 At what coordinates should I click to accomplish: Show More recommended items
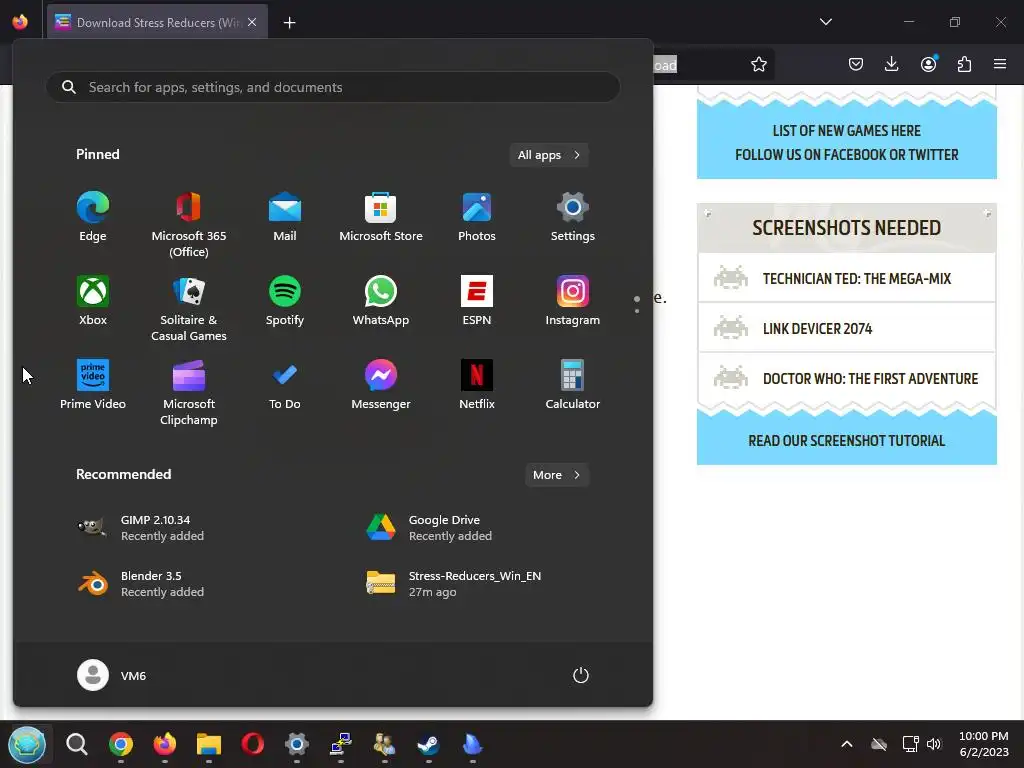556,475
